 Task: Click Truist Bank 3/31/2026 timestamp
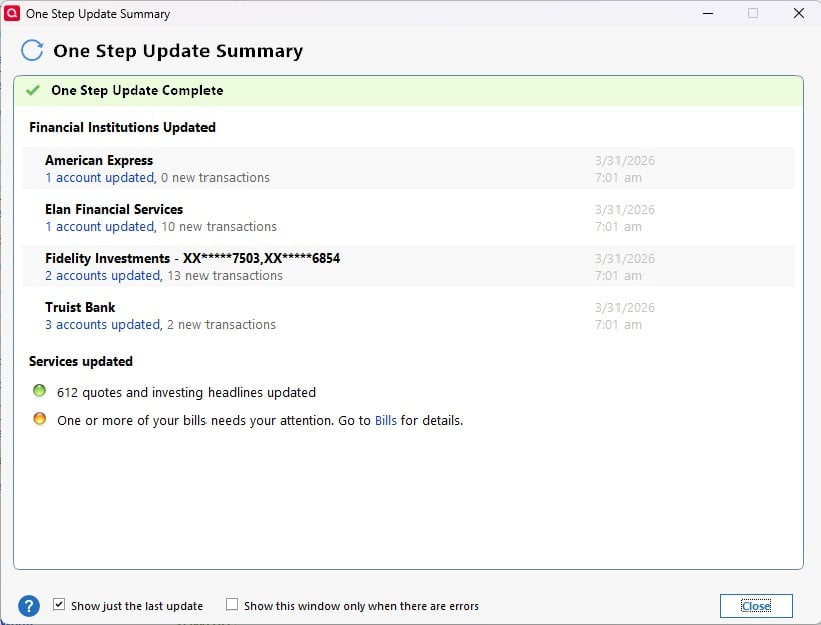tap(625, 316)
